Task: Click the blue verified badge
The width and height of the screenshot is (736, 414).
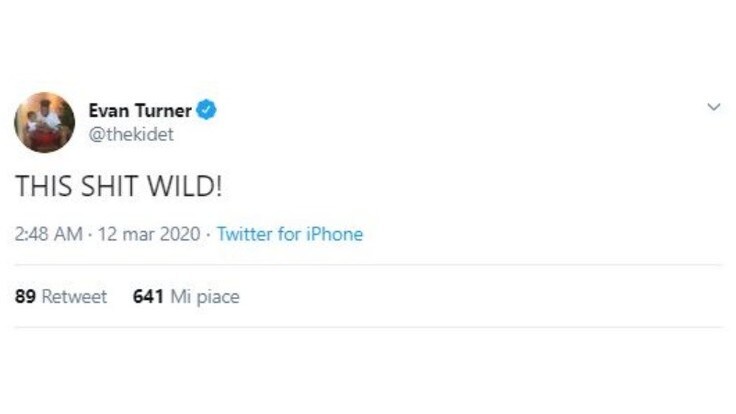Action: (206, 110)
